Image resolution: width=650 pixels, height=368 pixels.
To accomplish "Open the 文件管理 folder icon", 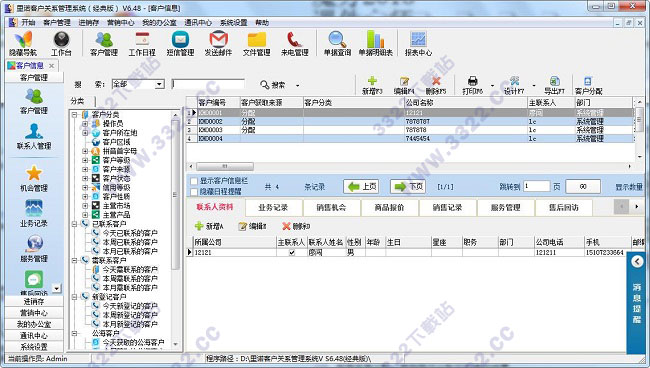I will [x=257, y=43].
